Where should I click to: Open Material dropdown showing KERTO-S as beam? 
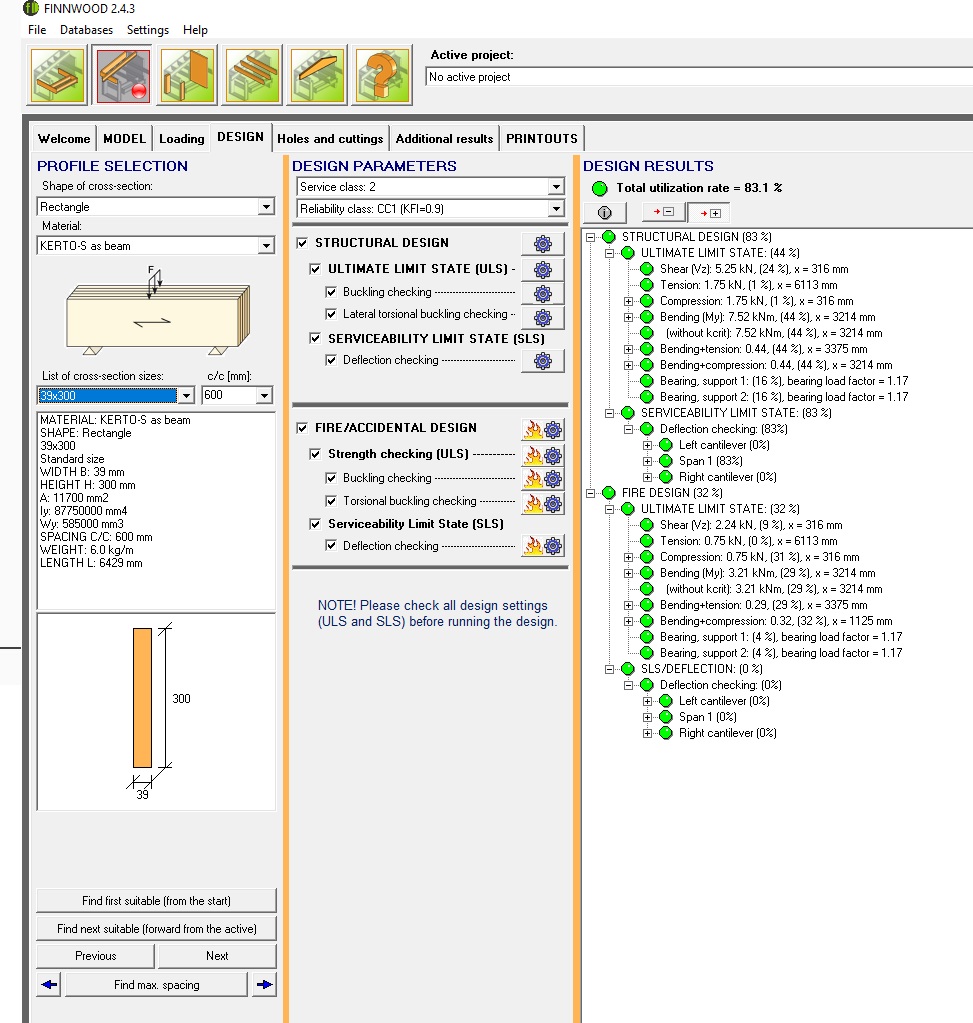point(266,246)
